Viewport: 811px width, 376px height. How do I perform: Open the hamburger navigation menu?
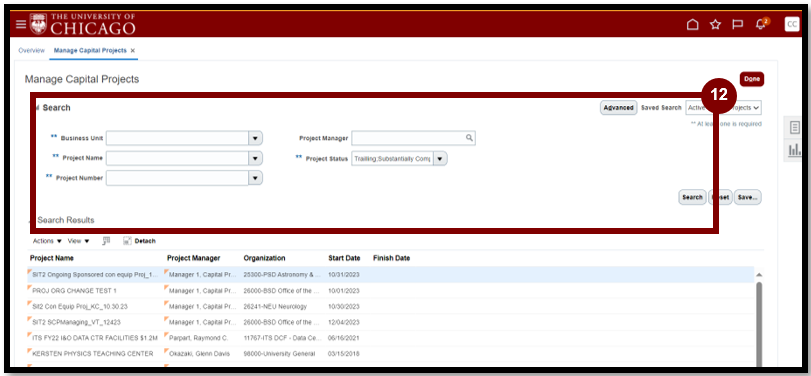(x=21, y=24)
